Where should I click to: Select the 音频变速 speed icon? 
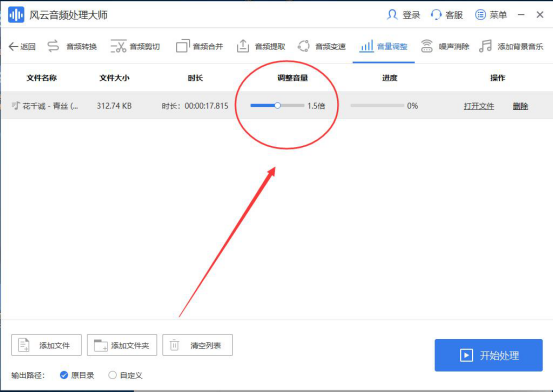(304, 46)
